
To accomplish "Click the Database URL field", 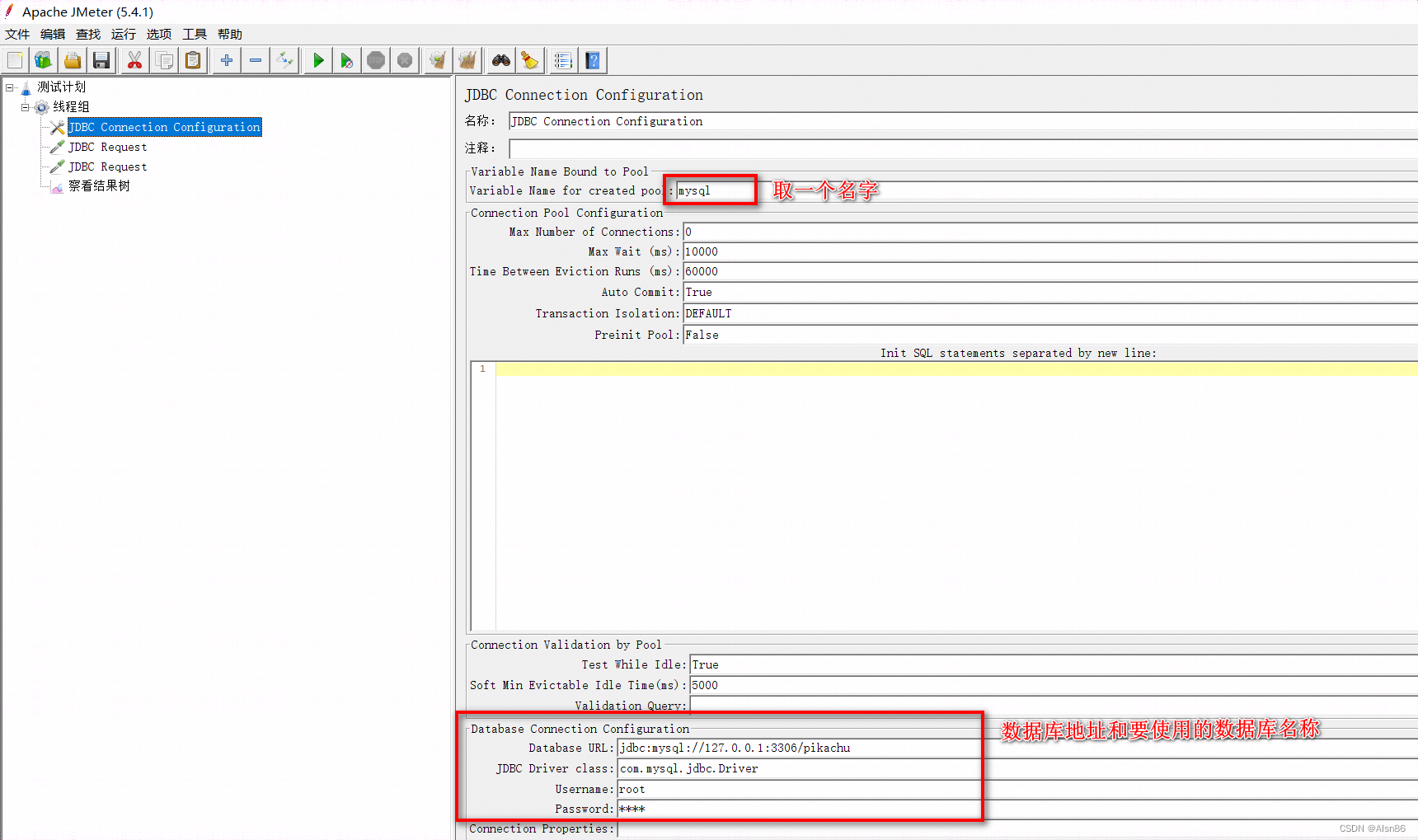I will coord(1017,748).
